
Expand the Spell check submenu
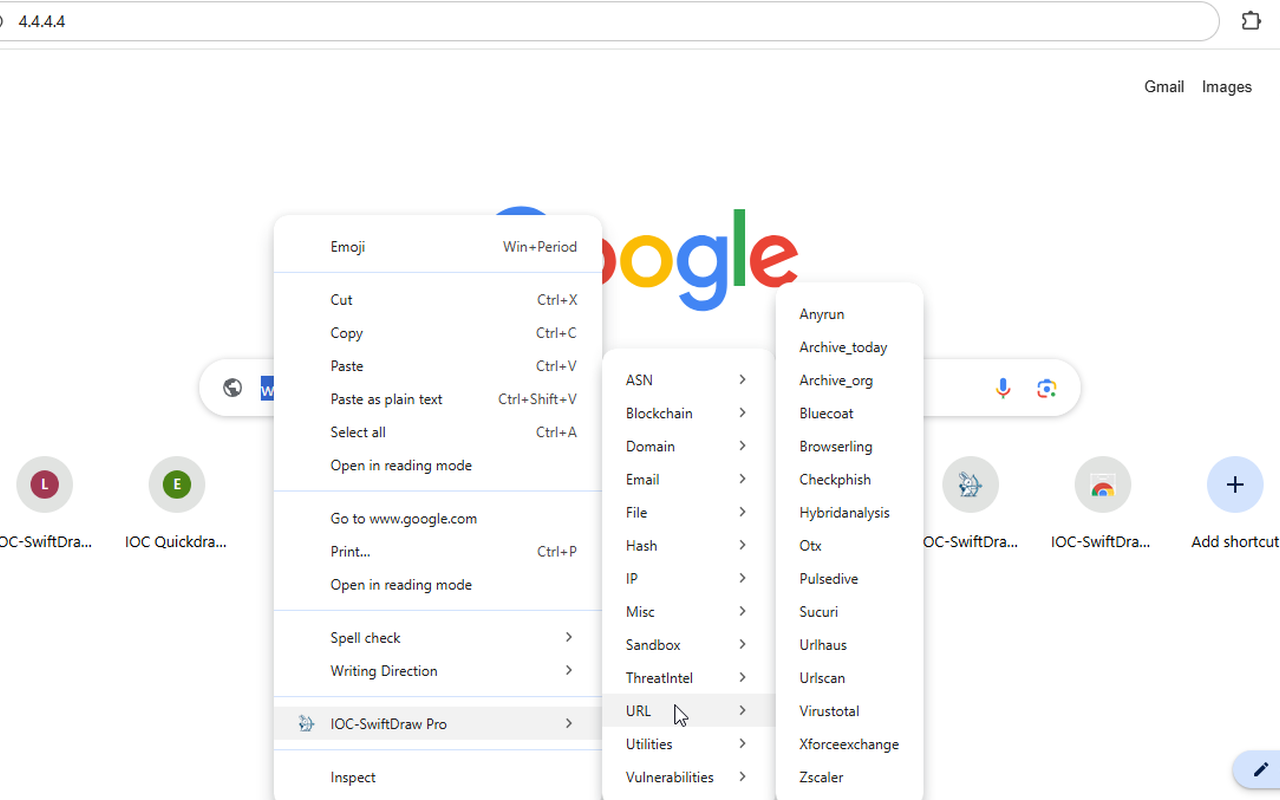438,638
